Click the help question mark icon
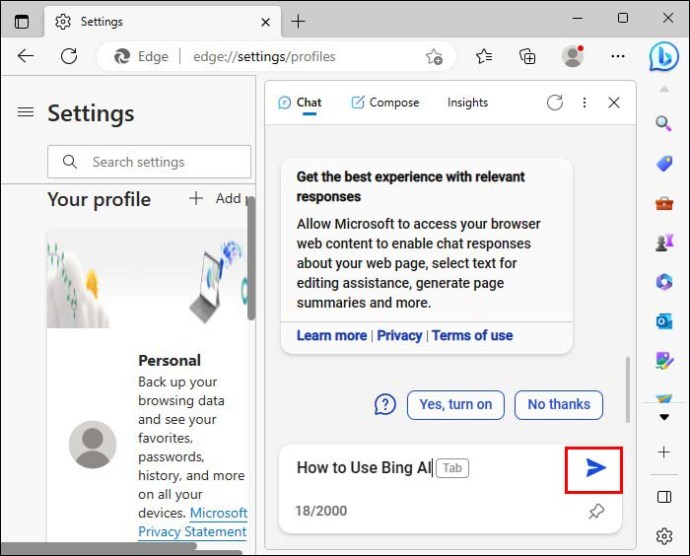The width and height of the screenshot is (690, 556). coord(385,404)
